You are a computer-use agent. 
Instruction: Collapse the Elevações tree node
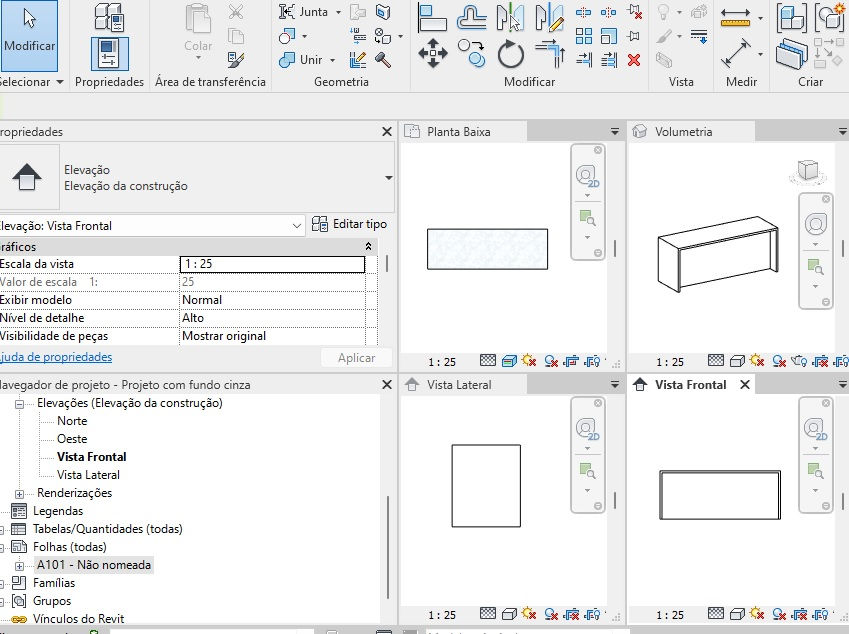point(19,403)
